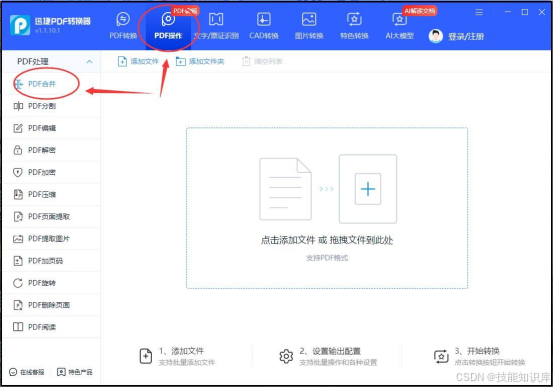
Task: Click the 迅捷PDF转换器 logo
Action: (x=20, y=25)
